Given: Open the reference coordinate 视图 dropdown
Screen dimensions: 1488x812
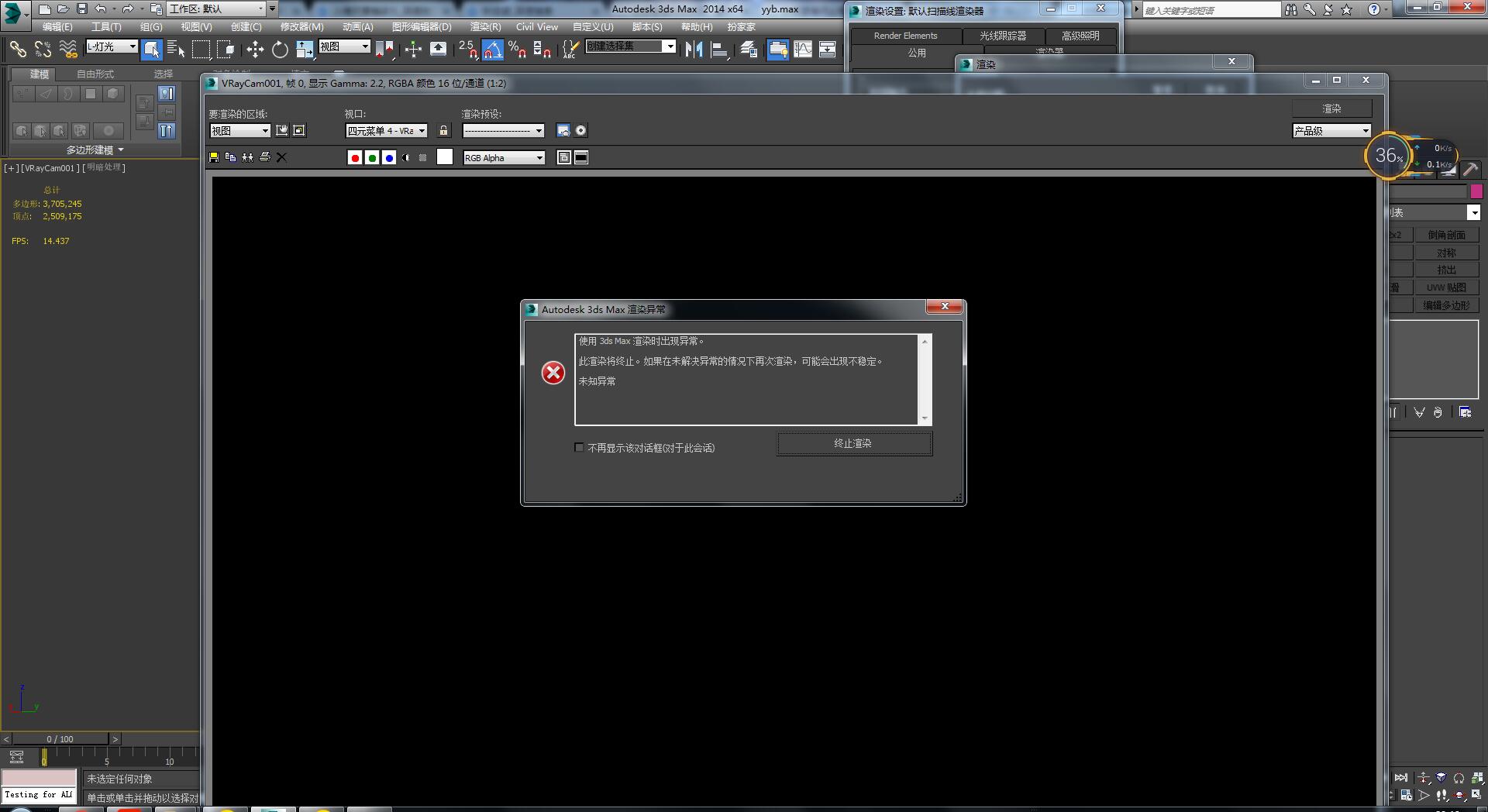Looking at the screenshot, I should point(345,46).
